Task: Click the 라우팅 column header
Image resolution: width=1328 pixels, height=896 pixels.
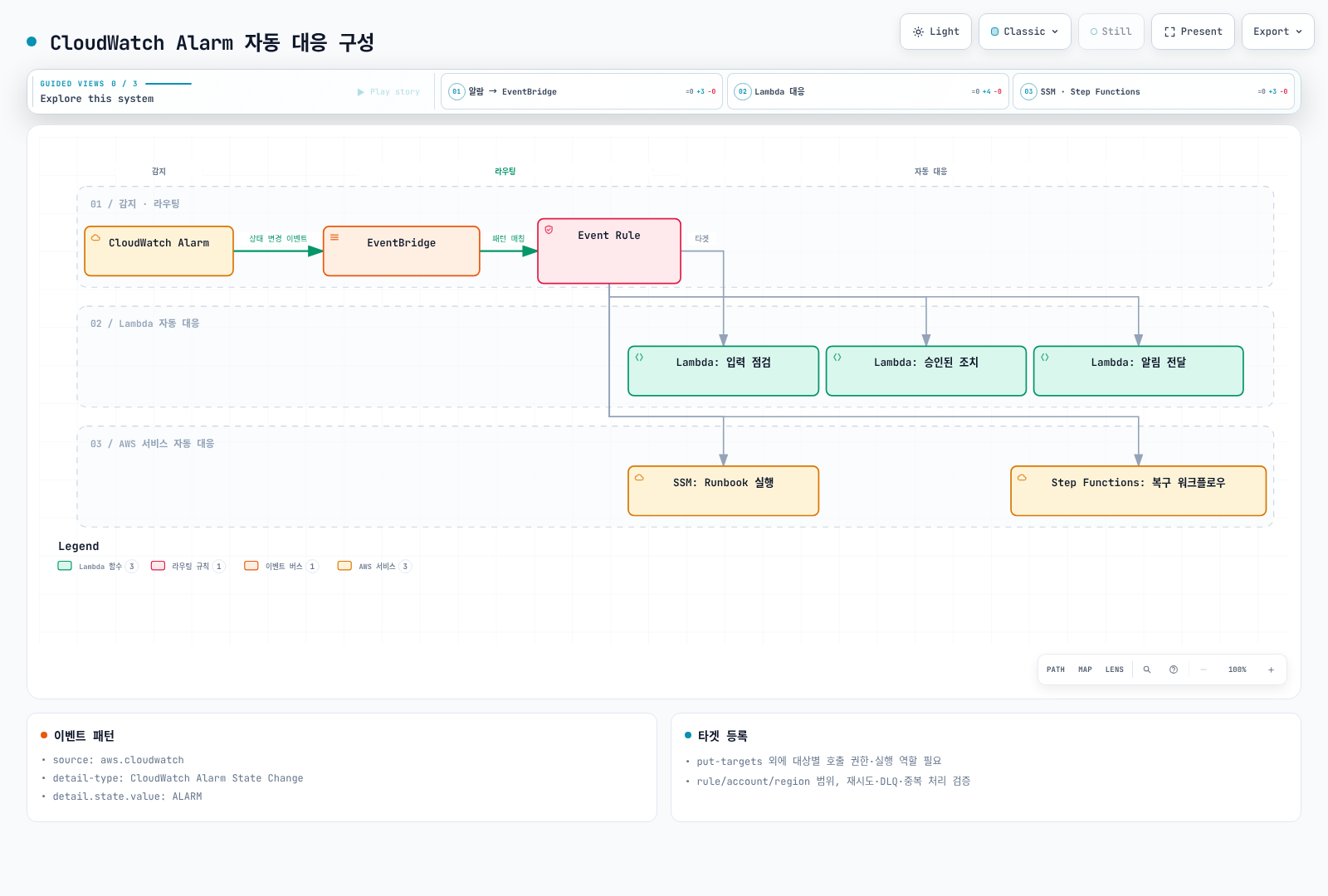Action: 505,172
